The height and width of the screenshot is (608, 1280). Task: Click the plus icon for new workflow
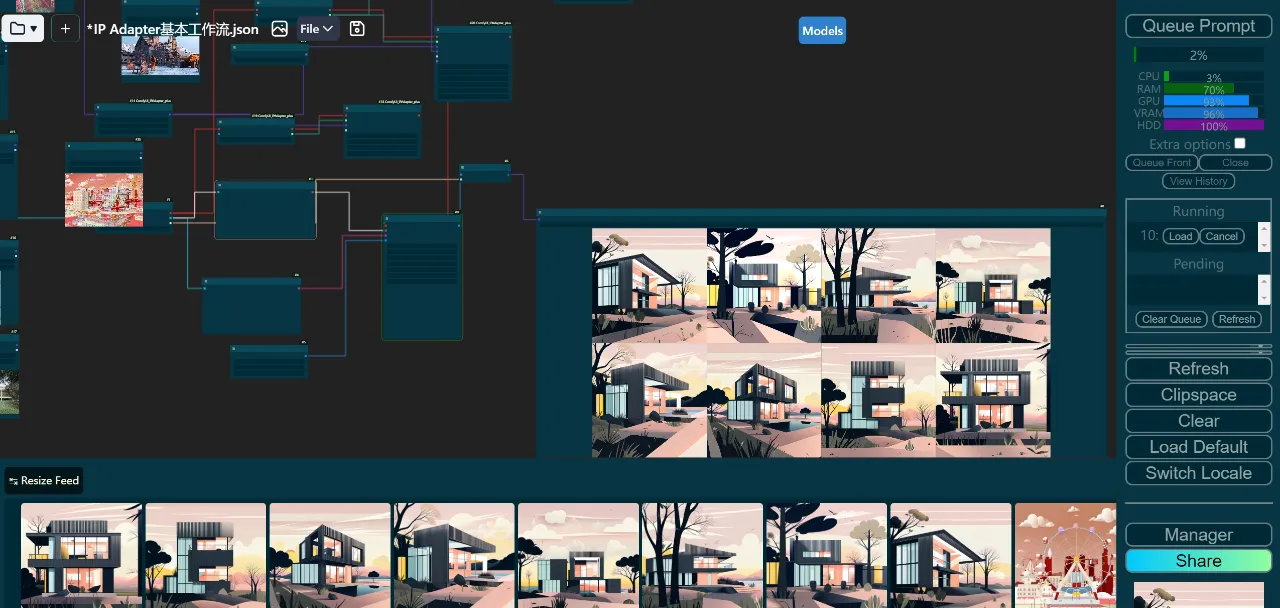65,29
